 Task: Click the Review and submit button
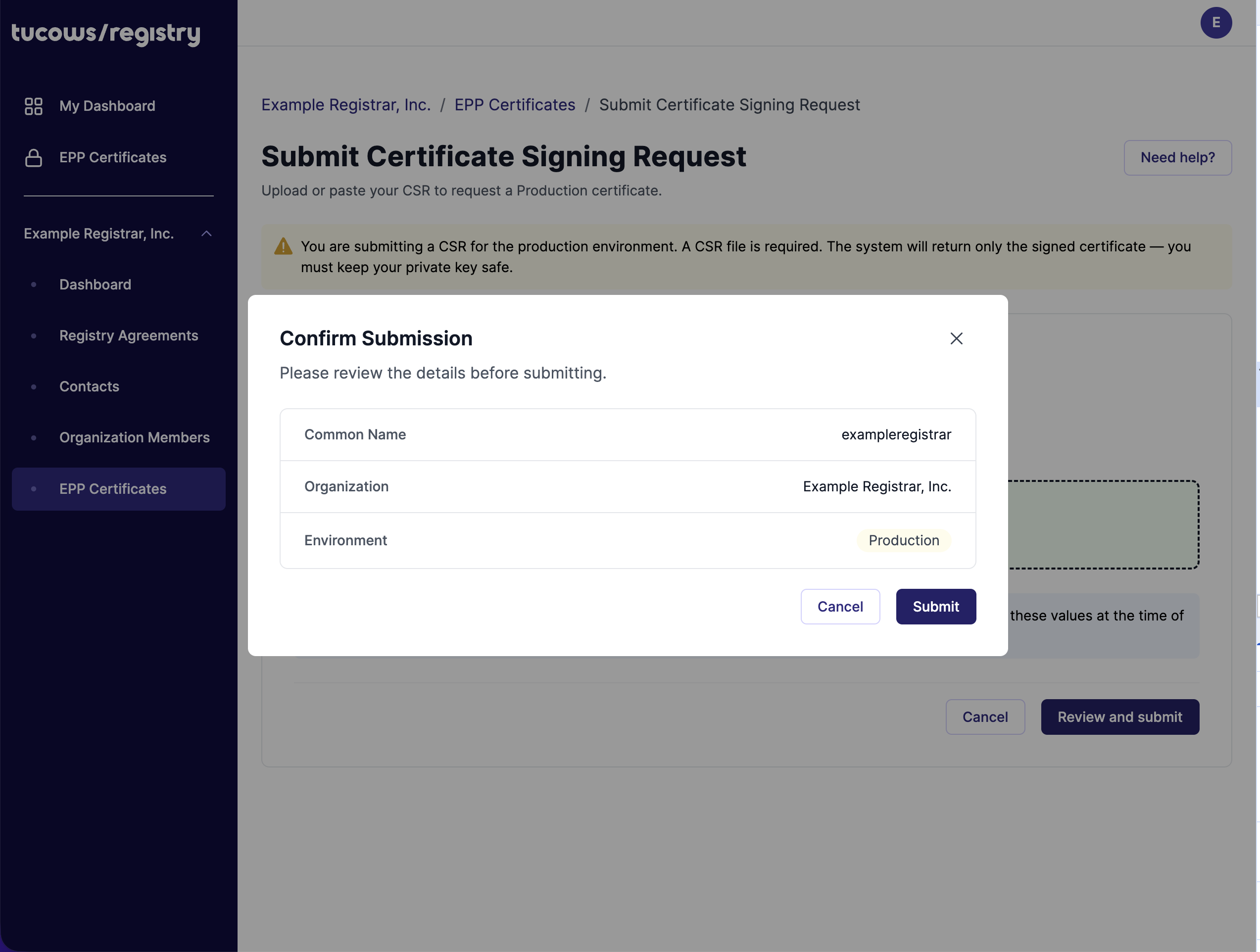[x=1119, y=717]
